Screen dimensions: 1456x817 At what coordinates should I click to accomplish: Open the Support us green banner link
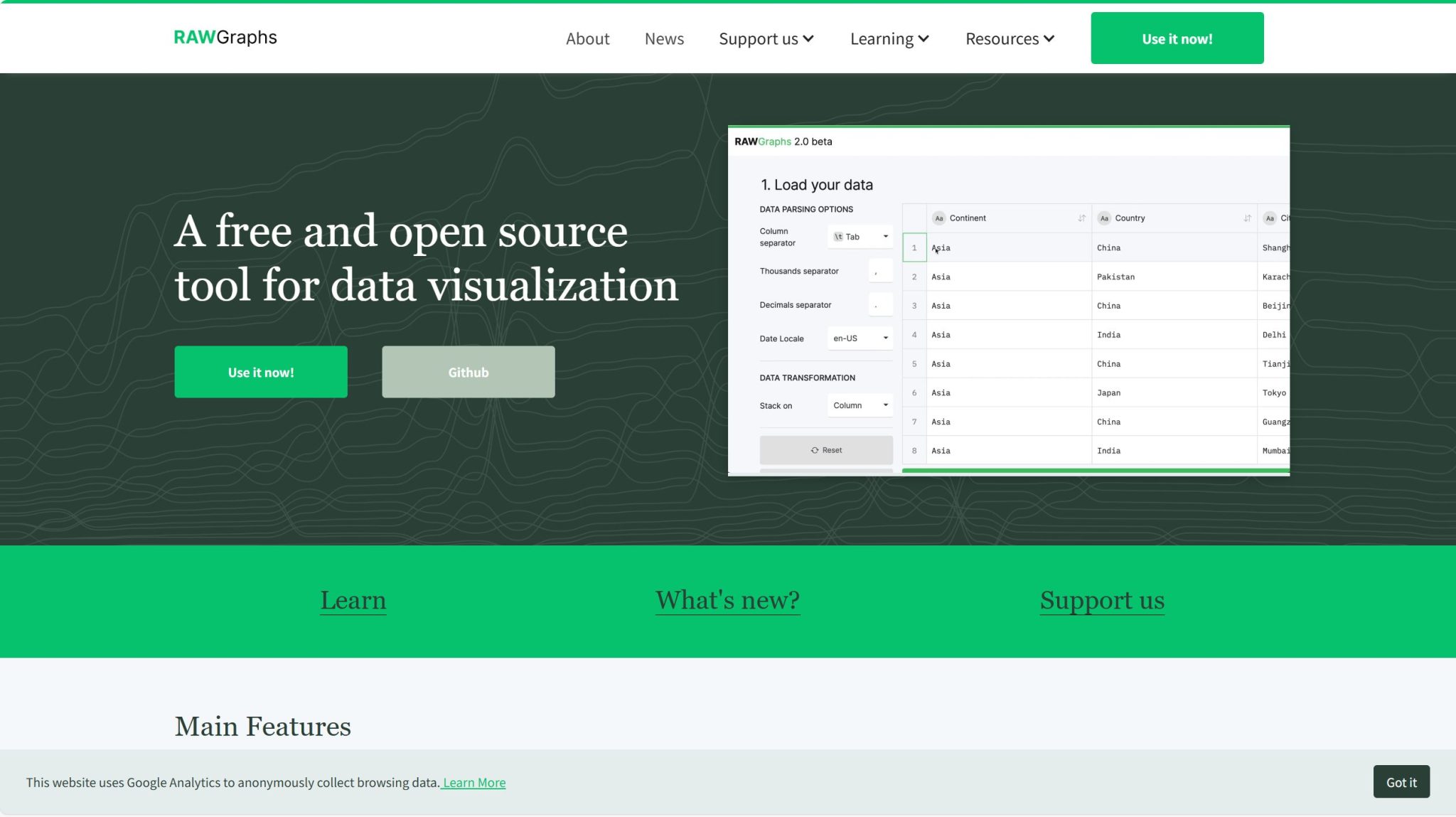[1102, 600]
